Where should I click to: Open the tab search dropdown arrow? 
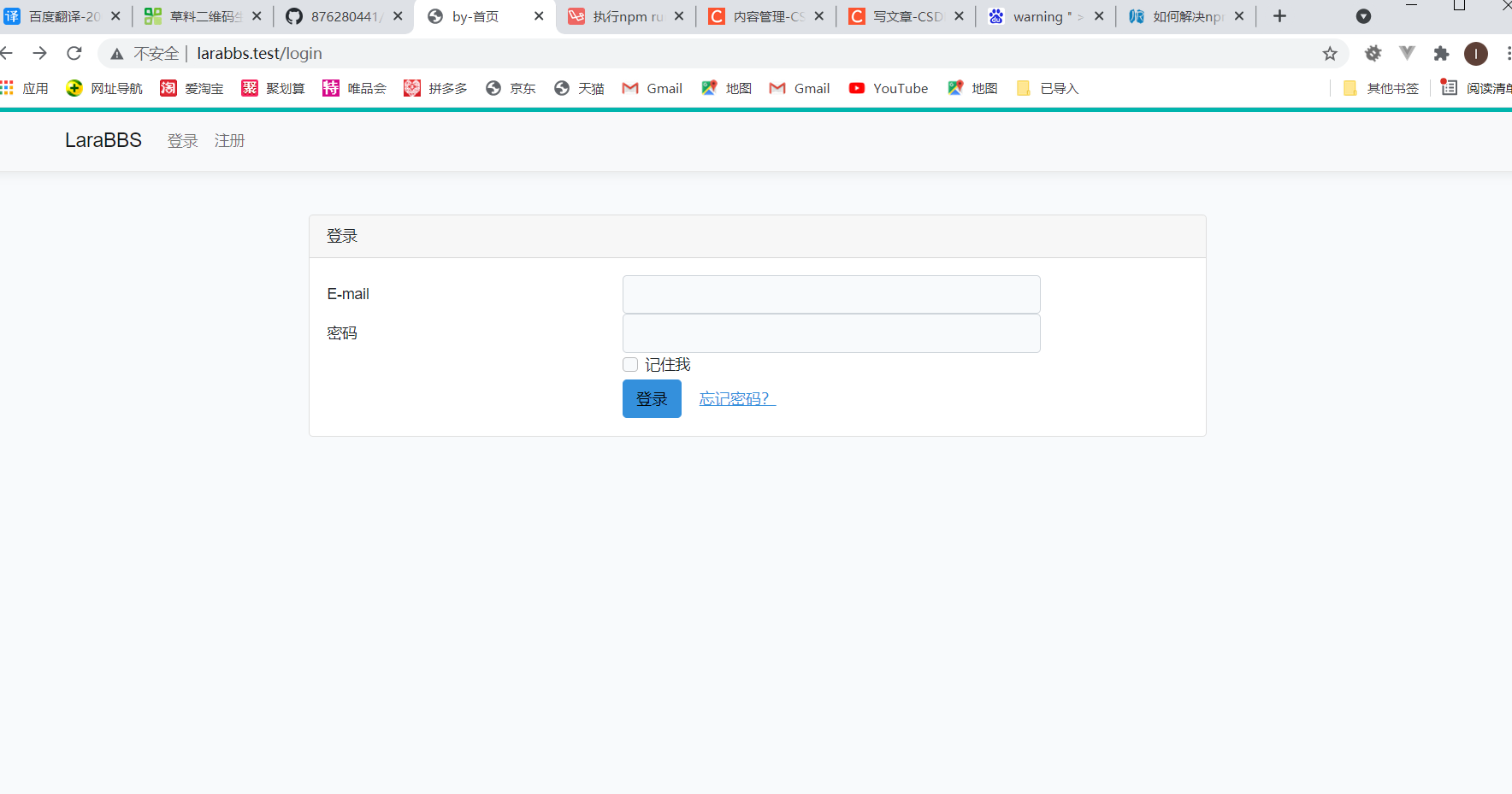1363,16
